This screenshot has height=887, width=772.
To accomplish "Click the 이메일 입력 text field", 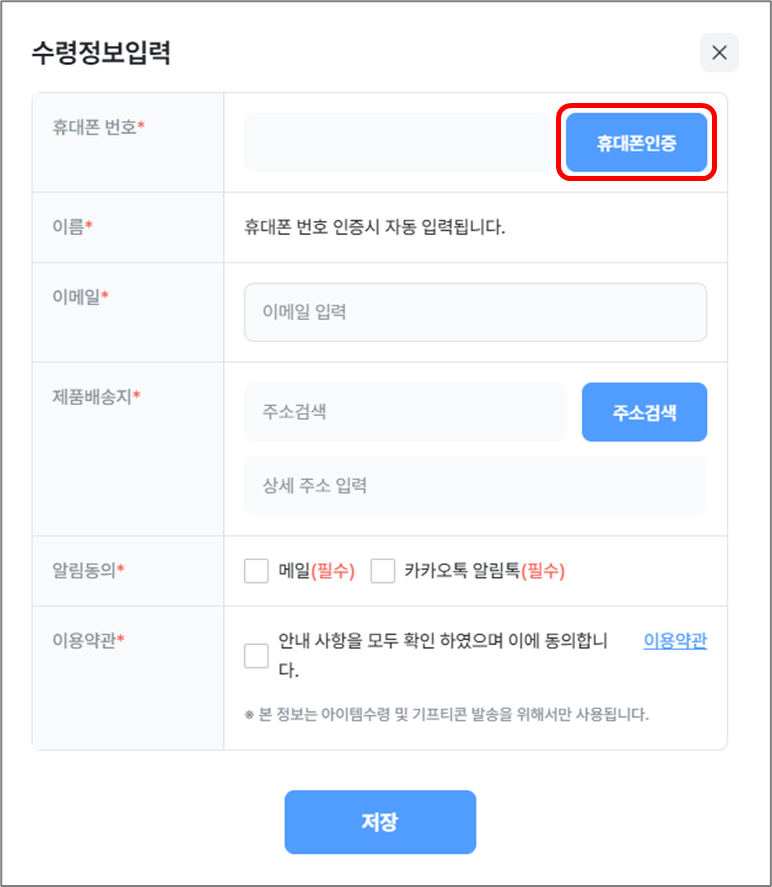I will pos(475,312).
